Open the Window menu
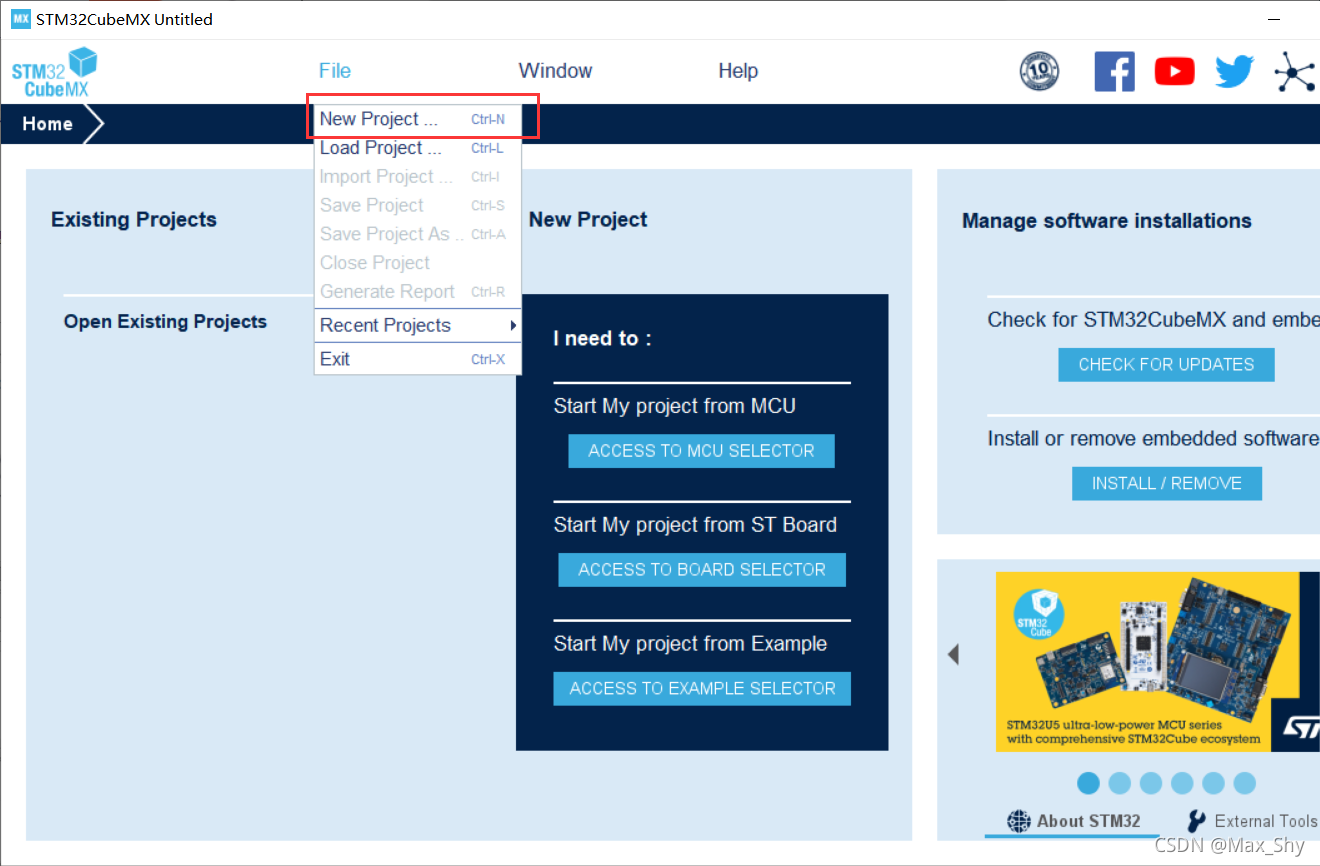This screenshot has width=1320, height=866. (555, 71)
